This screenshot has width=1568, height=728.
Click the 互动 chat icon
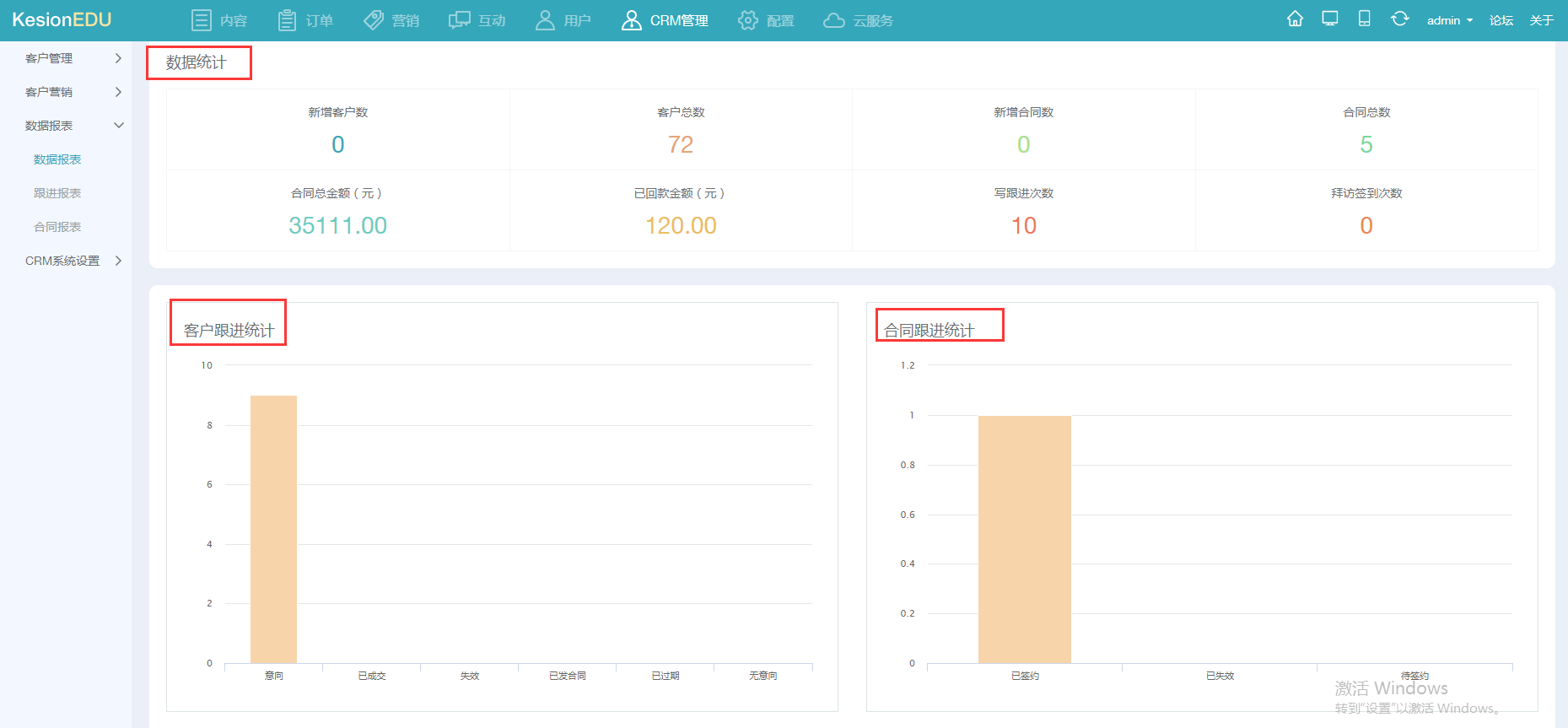459,20
